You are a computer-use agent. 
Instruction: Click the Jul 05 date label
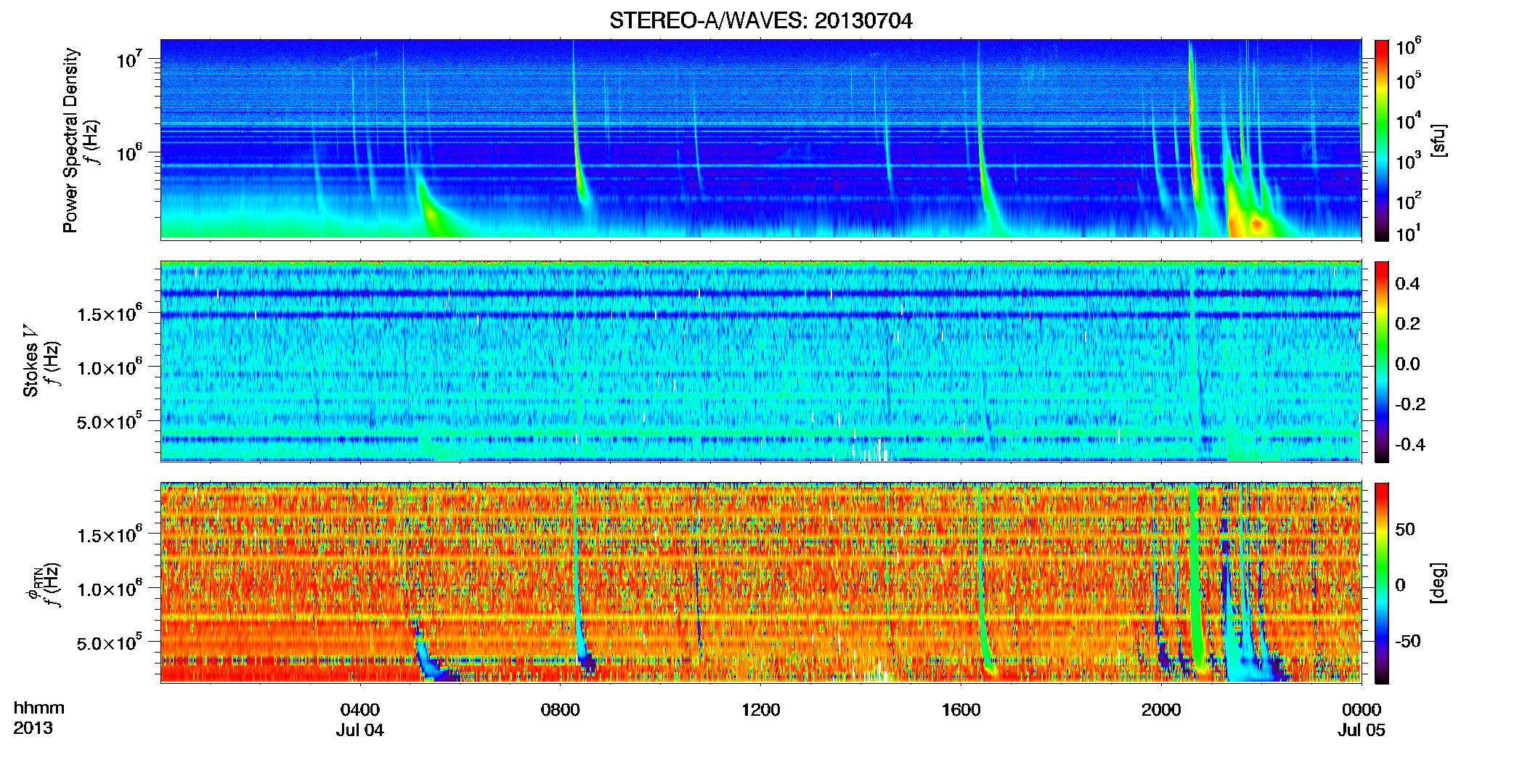pyautogui.click(x=1362, y=730)
